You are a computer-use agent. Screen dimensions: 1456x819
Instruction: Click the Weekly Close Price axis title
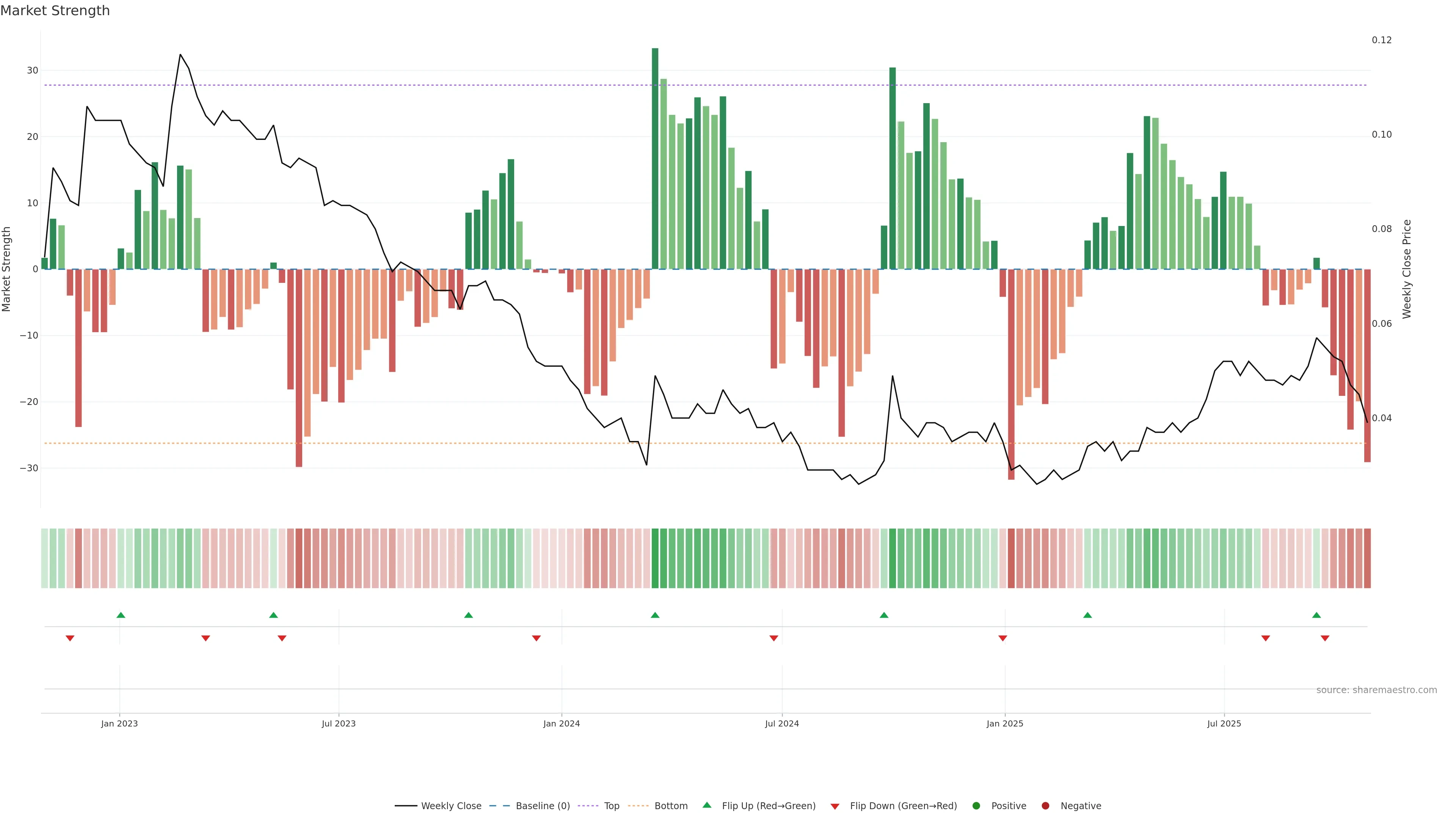click(x=1407, y=269)
